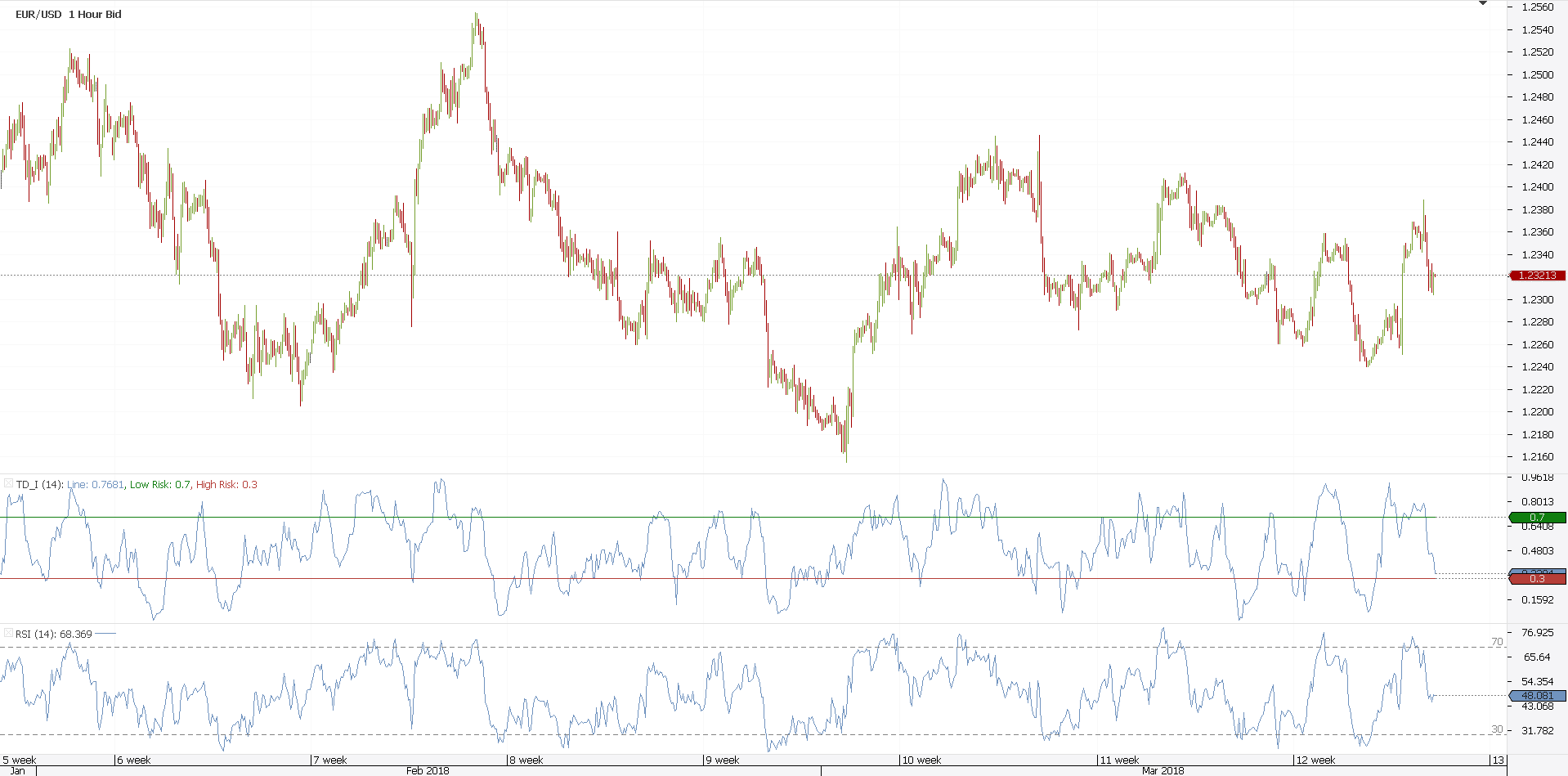Toggle the TD_I (14) indicator checkbox
Screen dimensions: 1568x776
(x=7, y=483)
